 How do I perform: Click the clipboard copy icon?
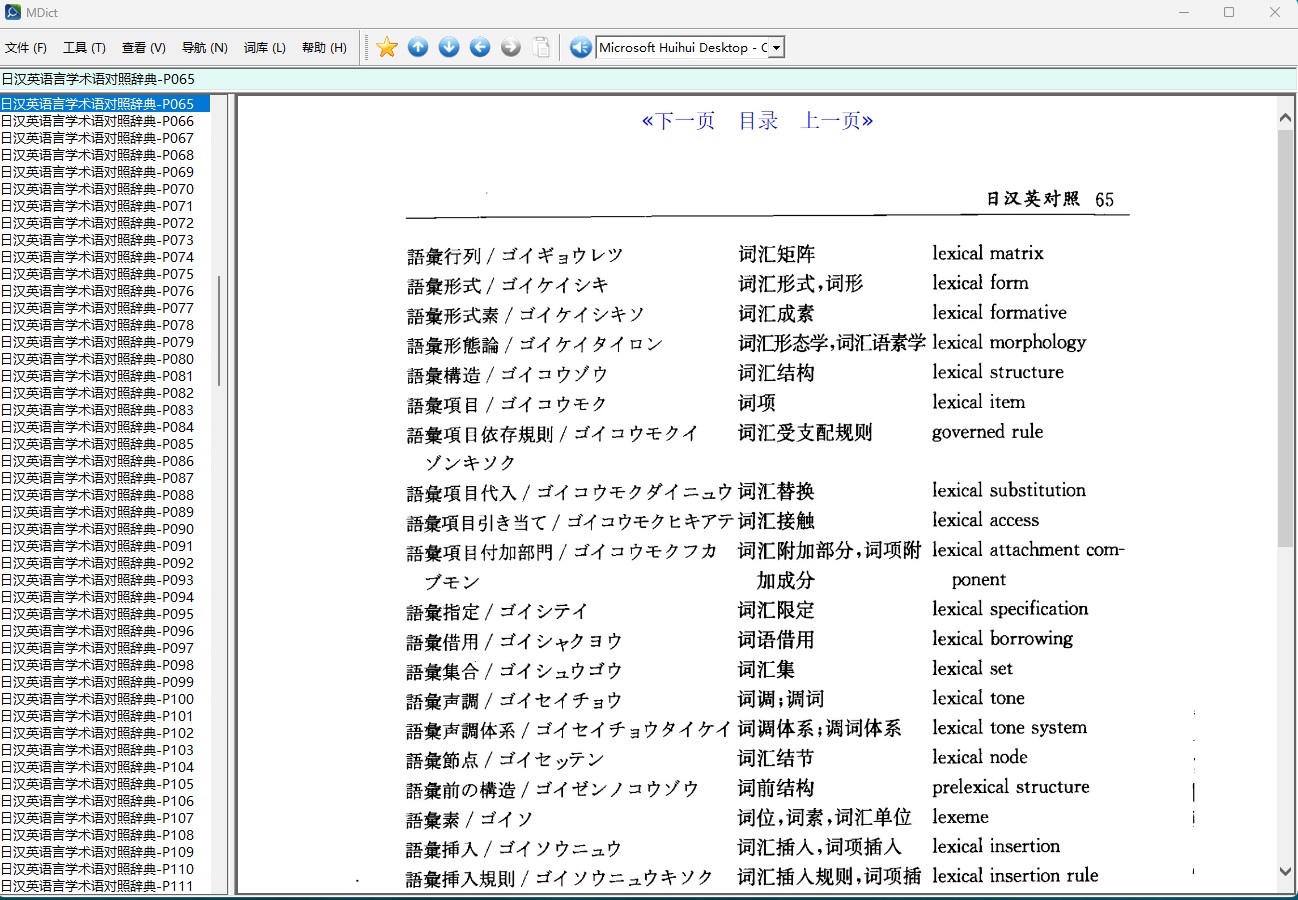click(x=541, y=47)
